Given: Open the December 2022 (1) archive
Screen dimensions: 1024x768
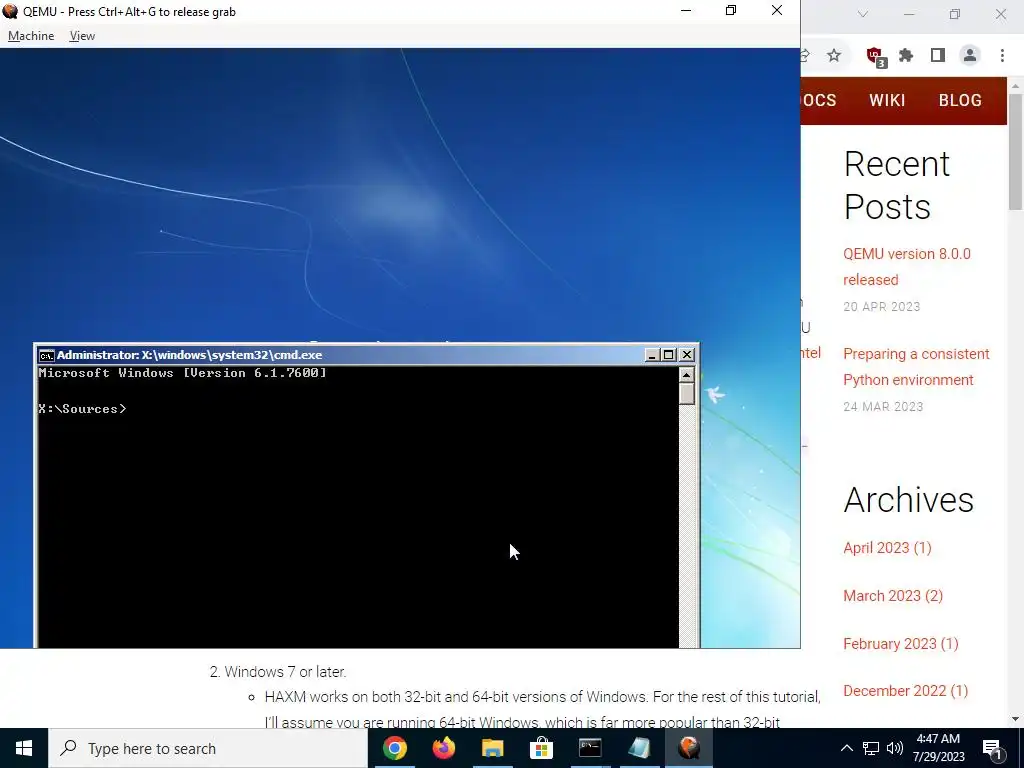Looking at the screenshot, I should pyautogui.click(x=905, y=691).
